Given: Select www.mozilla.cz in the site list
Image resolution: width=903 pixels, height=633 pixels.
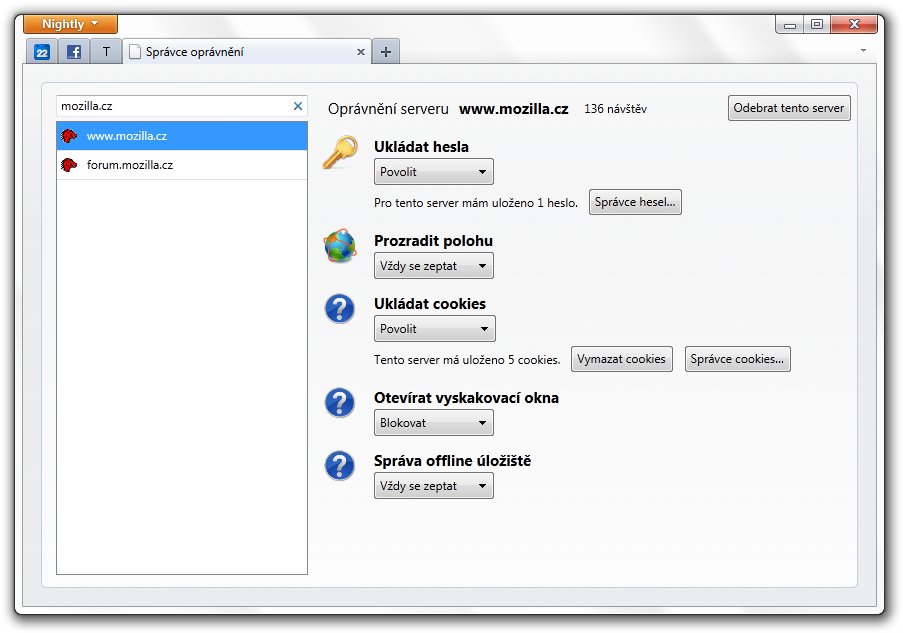Looking at the screenshot, I should [182, 136].
